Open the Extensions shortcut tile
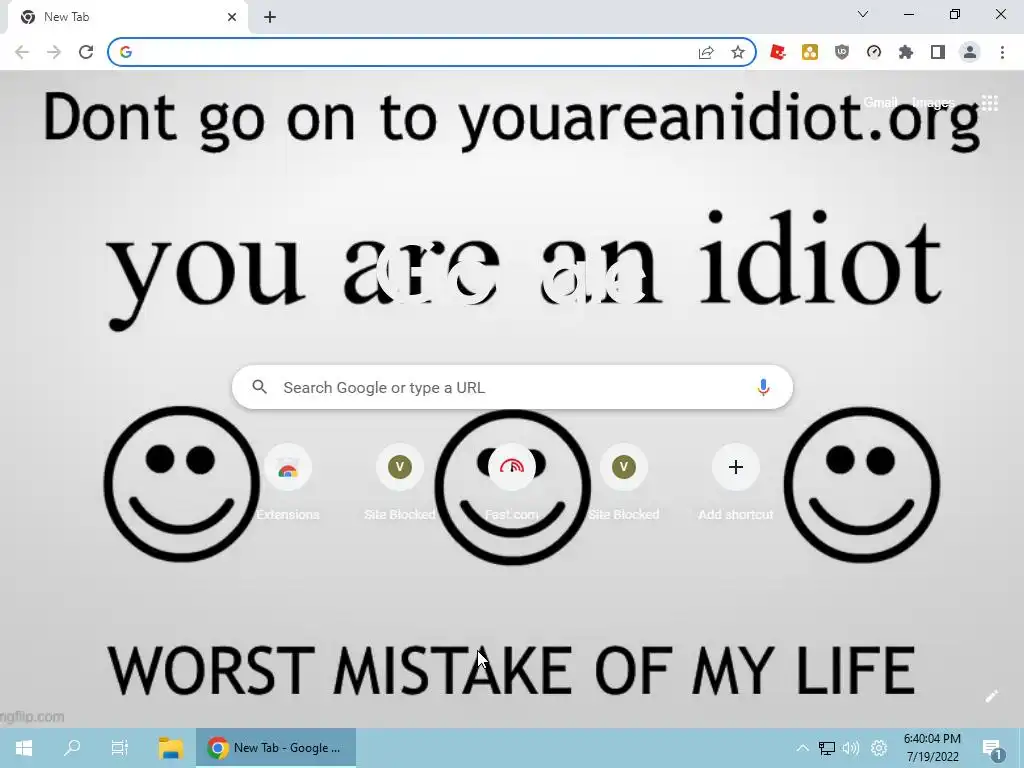Screen dimensions: 1024x768 coord(288,482)
